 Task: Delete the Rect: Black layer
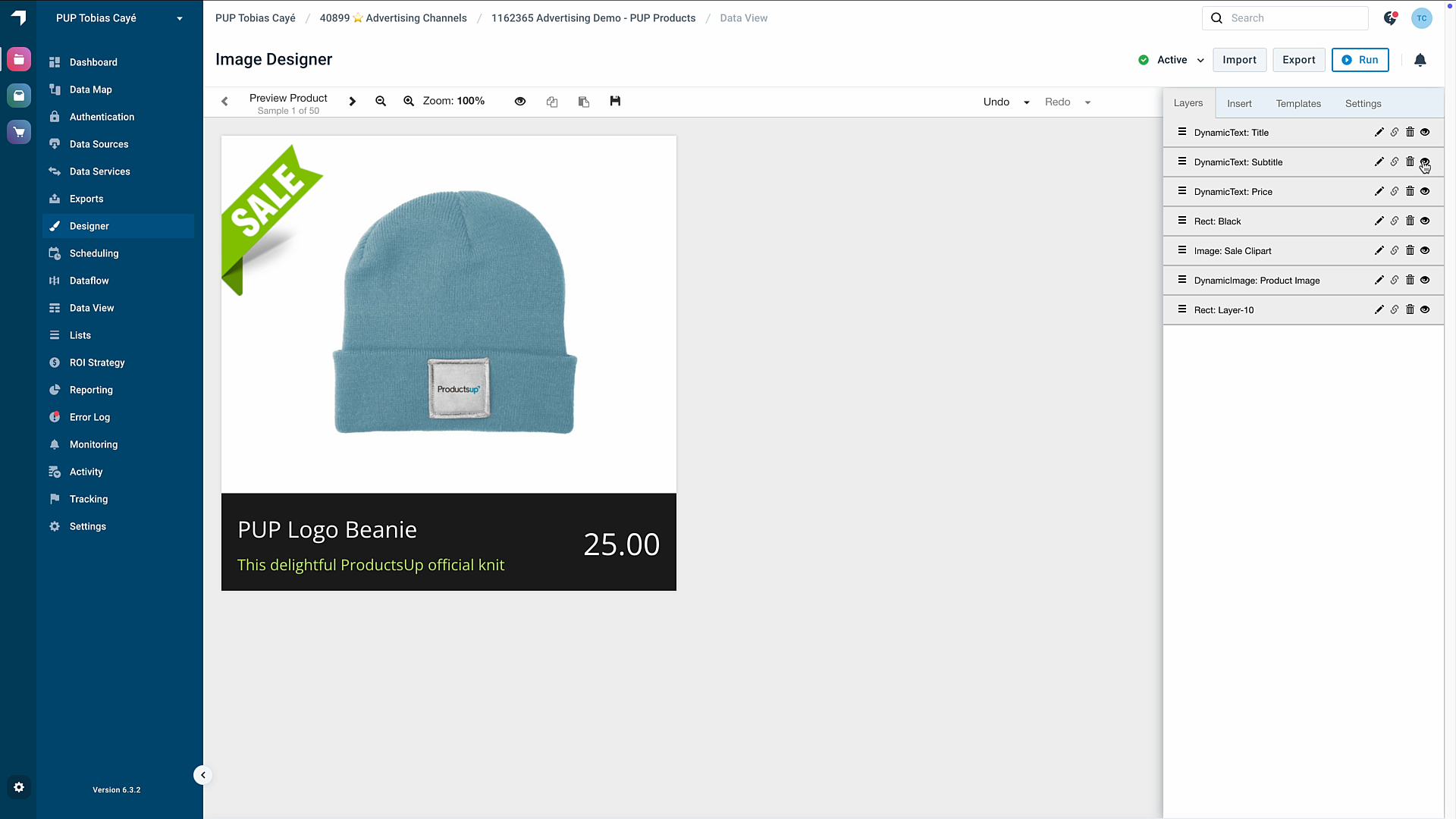tap(1410, 221)
